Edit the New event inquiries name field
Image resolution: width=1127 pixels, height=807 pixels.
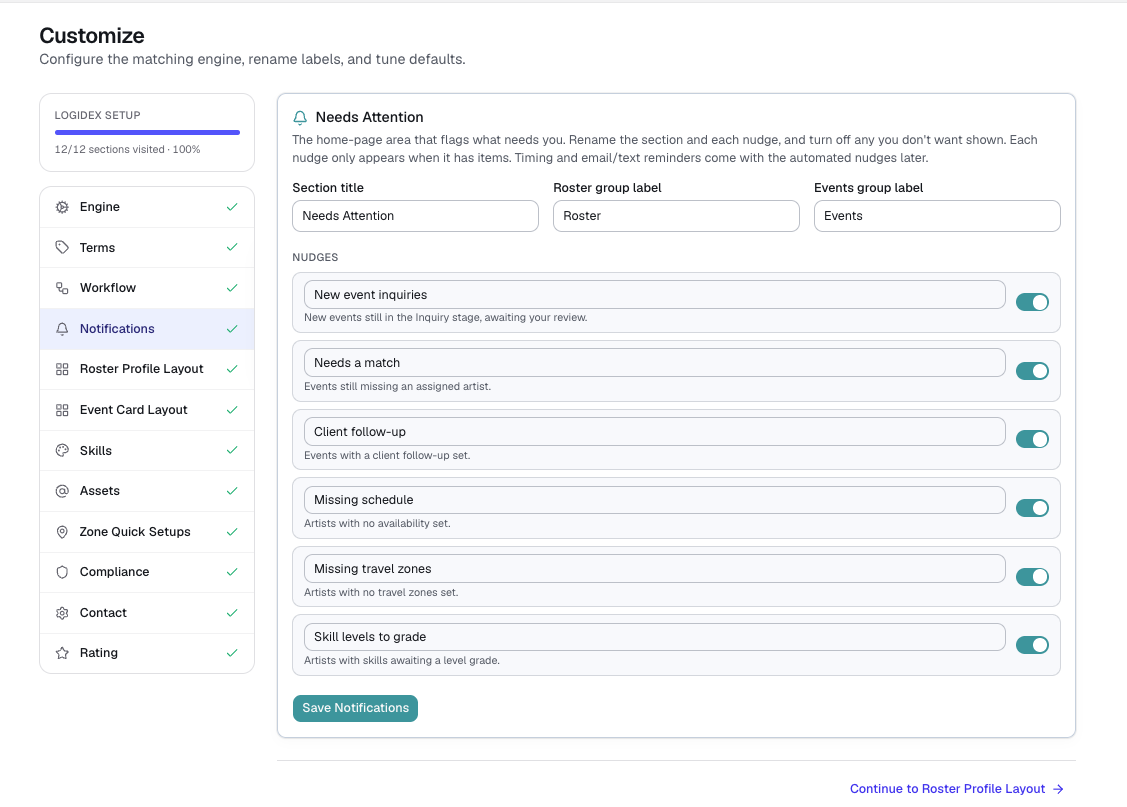pyautogui.click(x=655, y=295)
